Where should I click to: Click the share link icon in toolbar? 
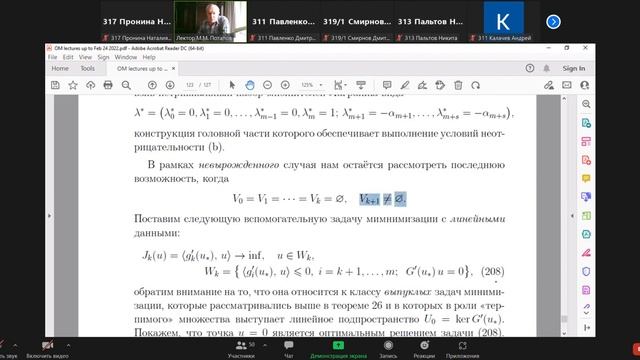[x=549, y=85]
